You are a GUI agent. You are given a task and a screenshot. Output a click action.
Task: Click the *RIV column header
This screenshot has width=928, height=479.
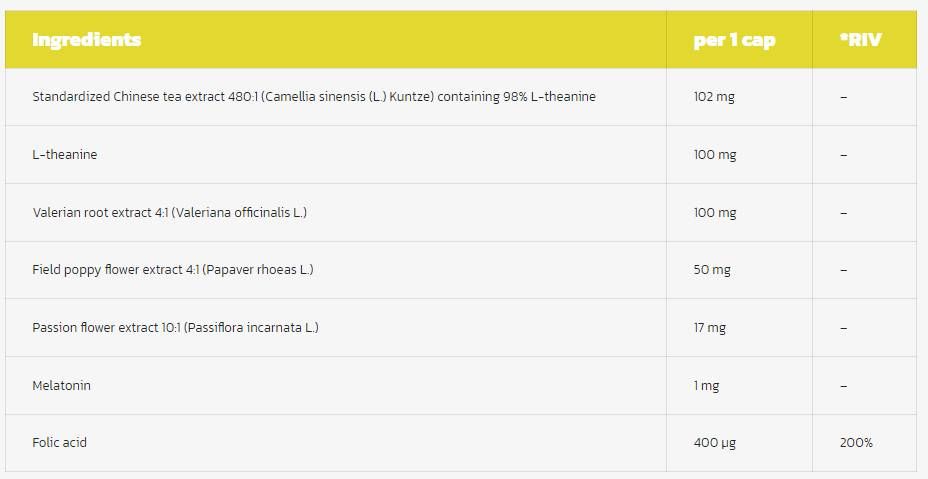click(x=861, y=40)
